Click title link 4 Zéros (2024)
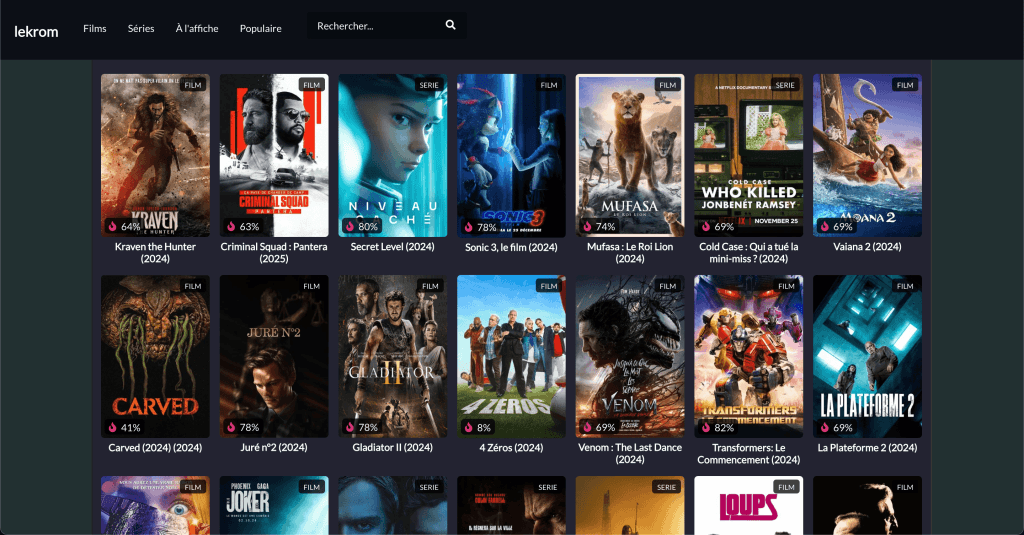The image size is (1024, 535). tap(511, 448)
